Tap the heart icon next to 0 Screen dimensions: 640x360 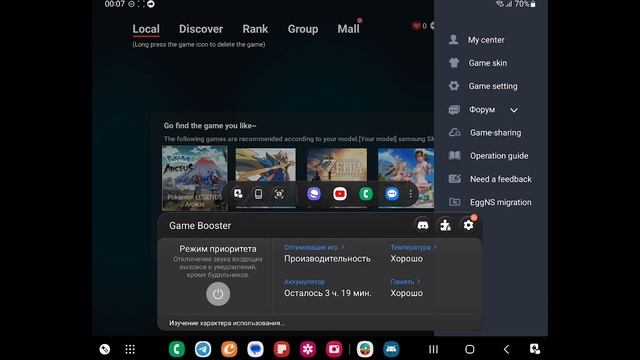[416, 26]
